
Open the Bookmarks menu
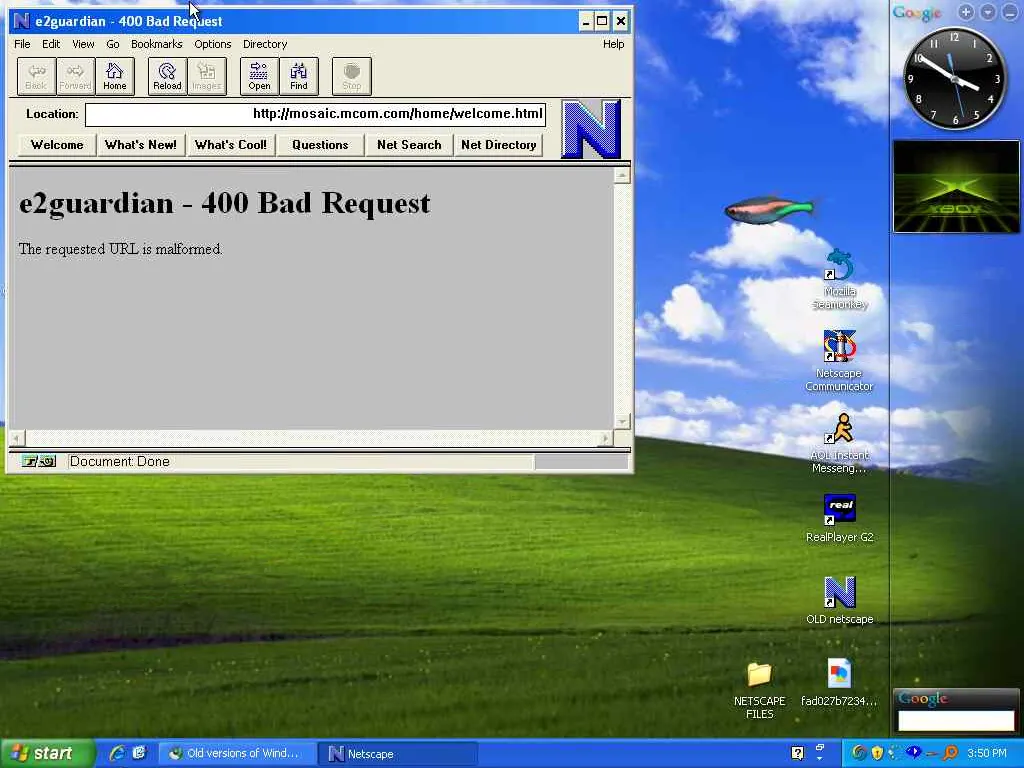[157, 44]
